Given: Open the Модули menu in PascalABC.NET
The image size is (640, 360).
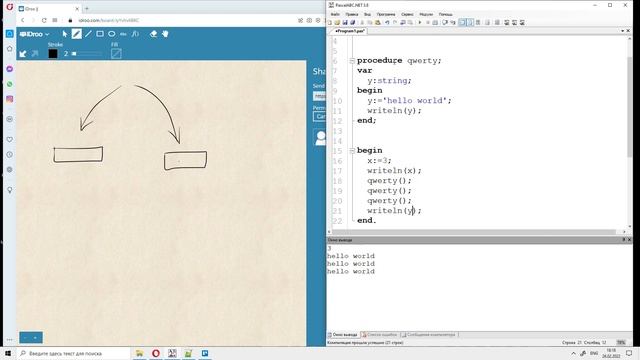Looking at the screenshot, I should [x=426, y=14].
